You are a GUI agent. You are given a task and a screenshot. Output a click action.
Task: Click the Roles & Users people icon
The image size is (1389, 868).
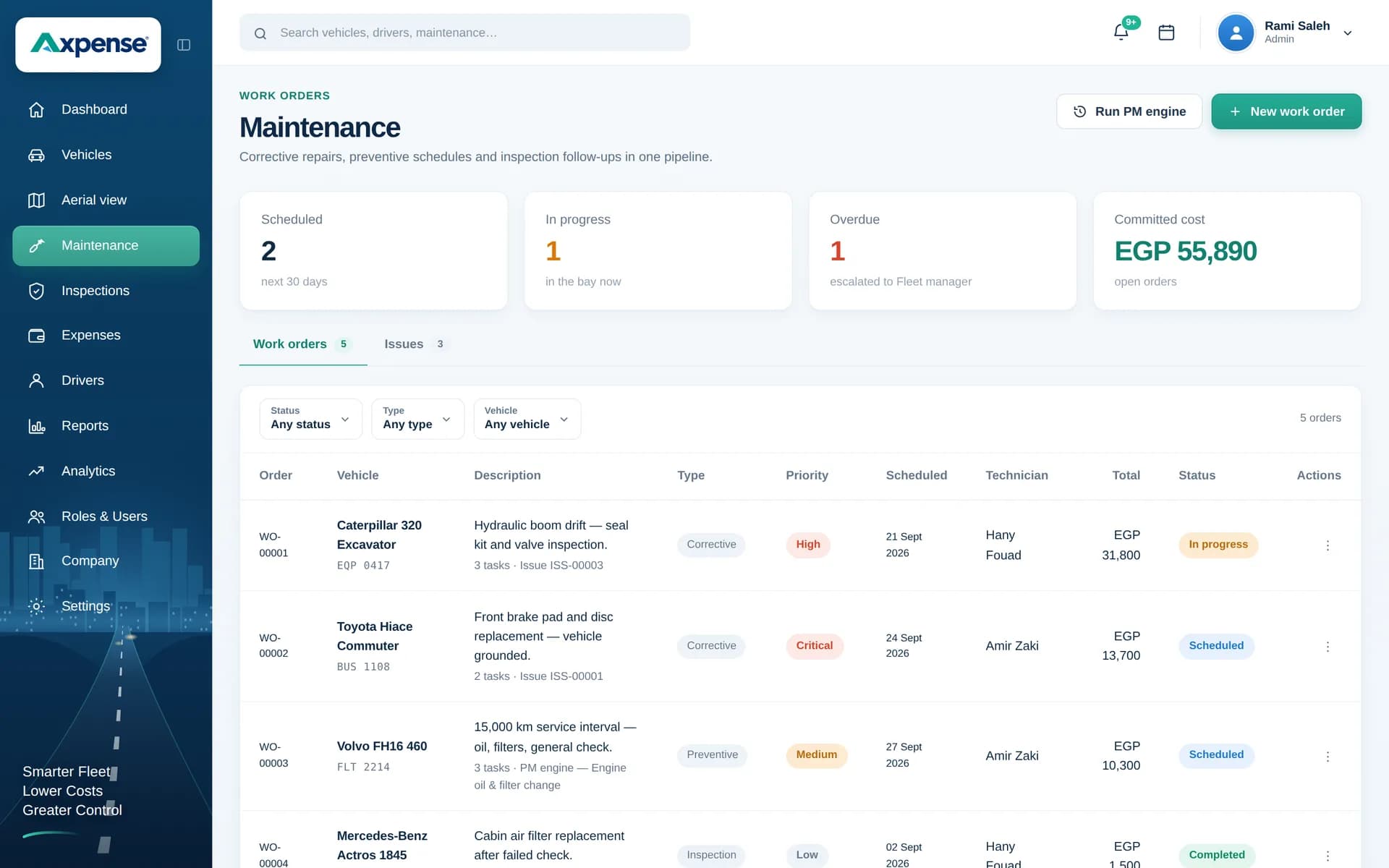(x=36, y=516)
